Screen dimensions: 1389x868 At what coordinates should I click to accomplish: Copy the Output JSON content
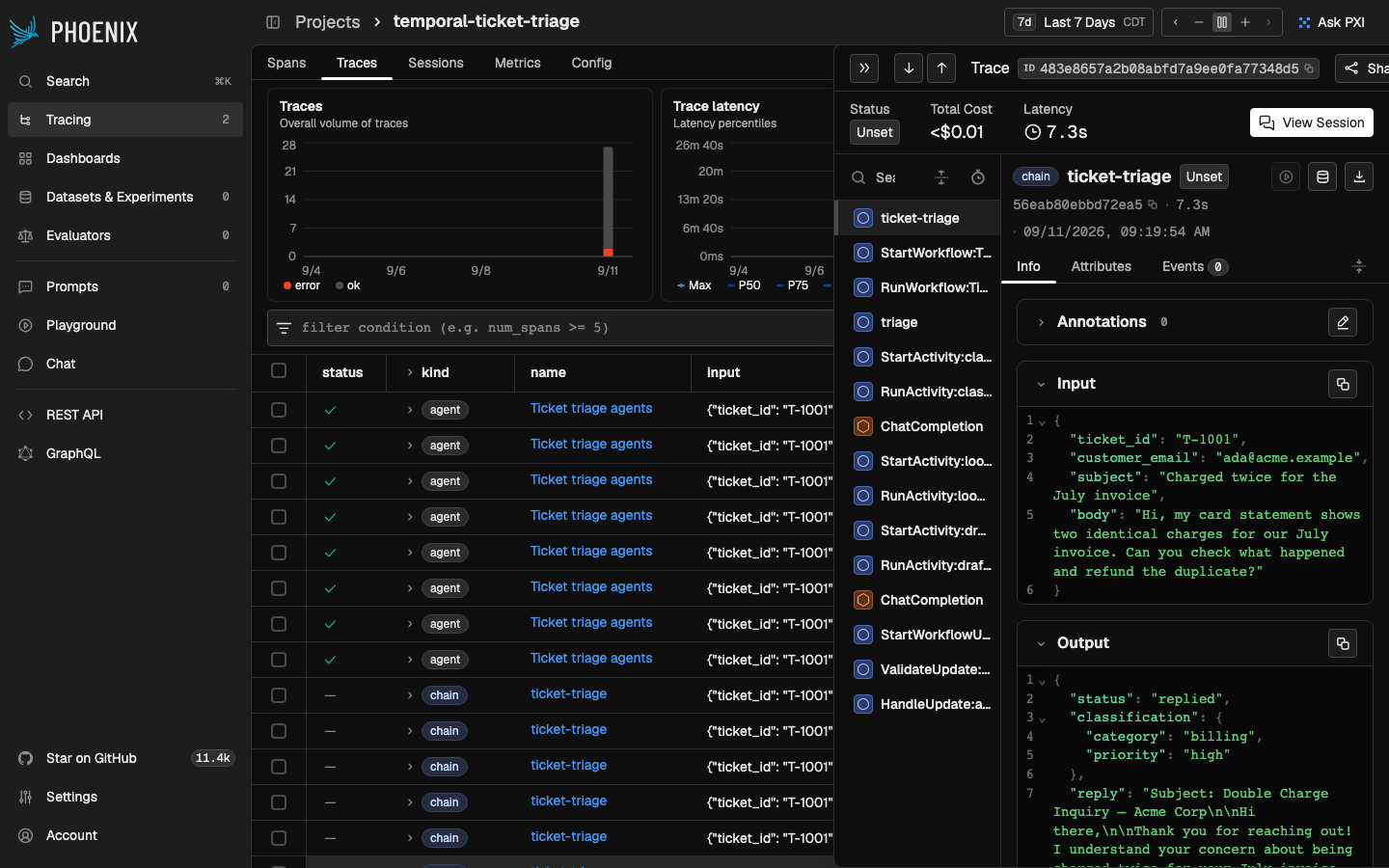click(x=1343, y=643)
